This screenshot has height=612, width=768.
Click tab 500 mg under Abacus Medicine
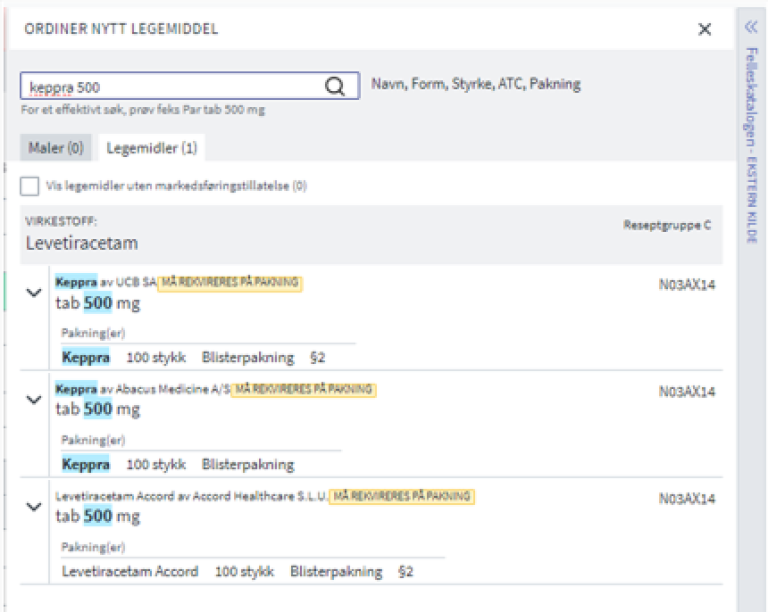click(98, 409)
